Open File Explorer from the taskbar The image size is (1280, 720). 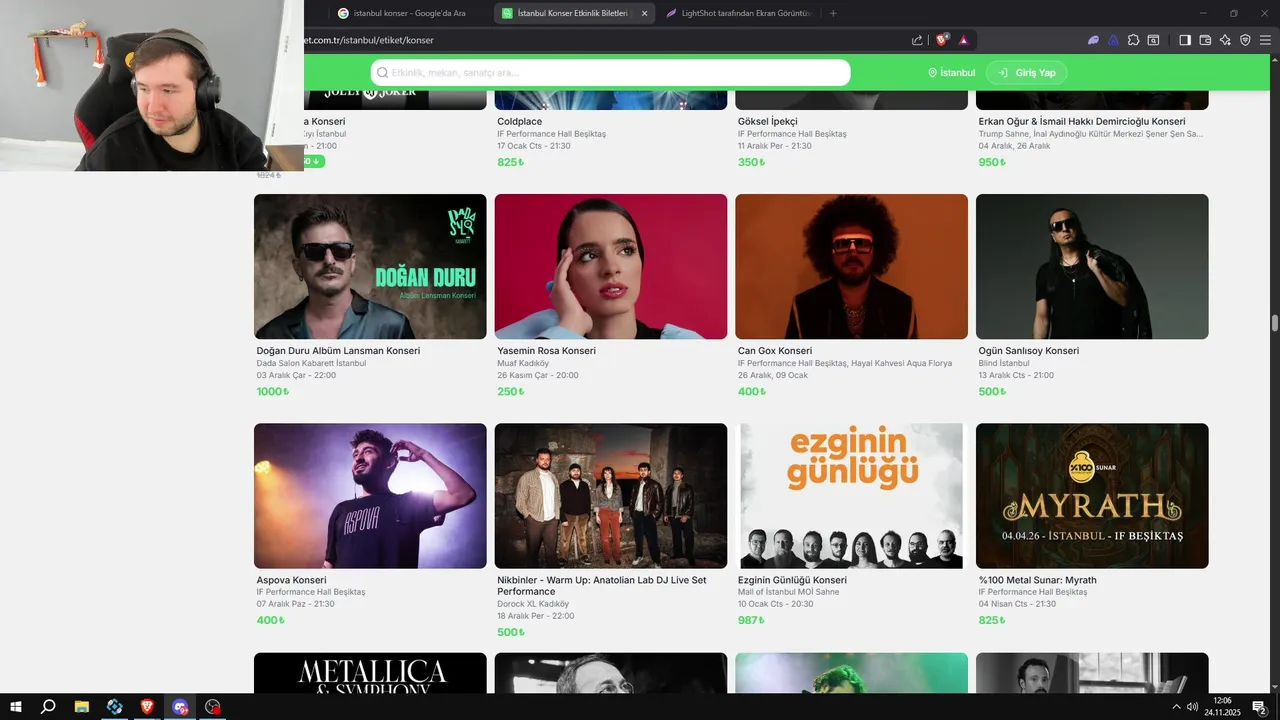pyautogui.click(x=82, y=707)
